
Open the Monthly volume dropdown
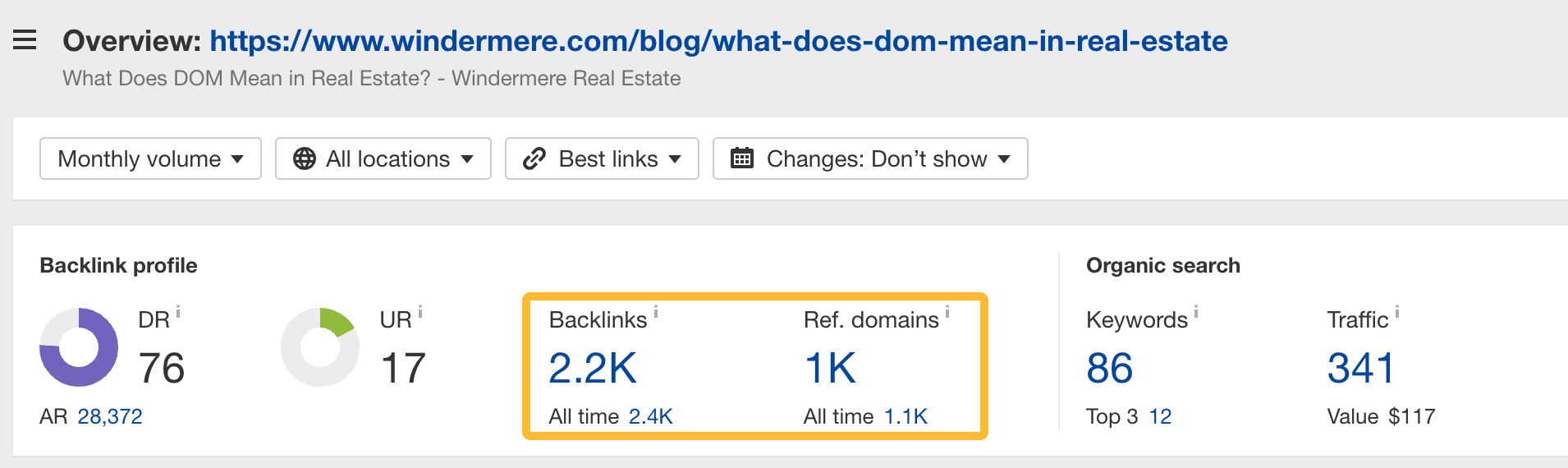pyautogui.click(x=150, y=158)
